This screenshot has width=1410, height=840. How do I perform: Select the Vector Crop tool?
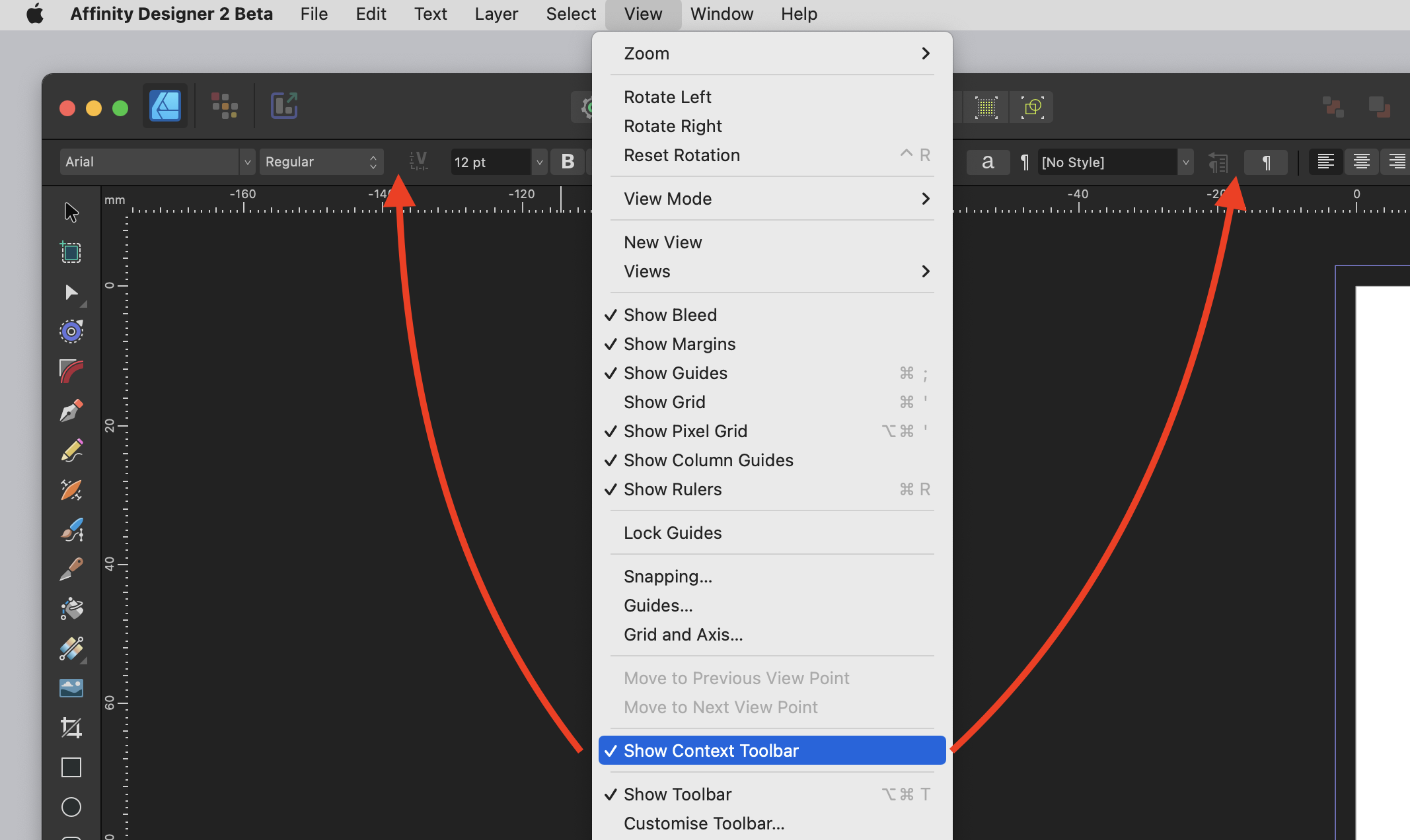(x=71, y=728)
